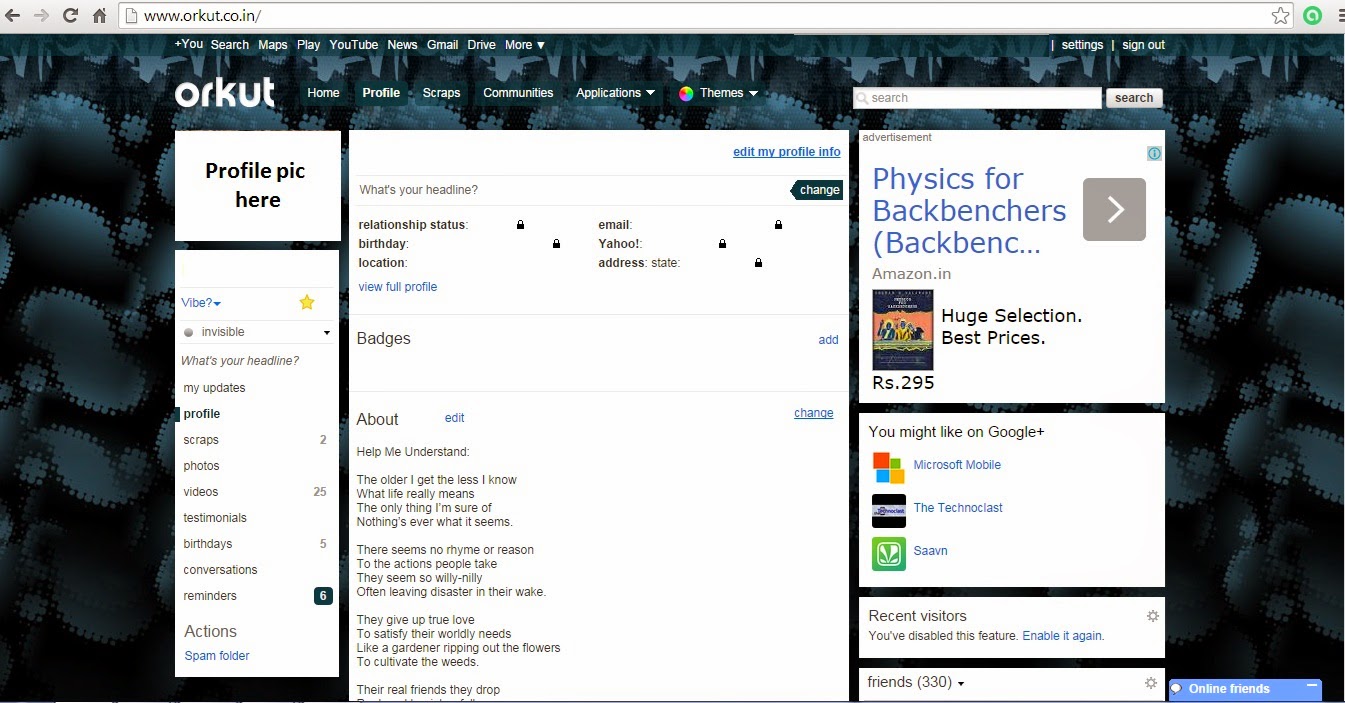Image resolution: width=1345 pixels, height=703 pixels.
Task: Click lock icon beside email
Action: (778, 225)
